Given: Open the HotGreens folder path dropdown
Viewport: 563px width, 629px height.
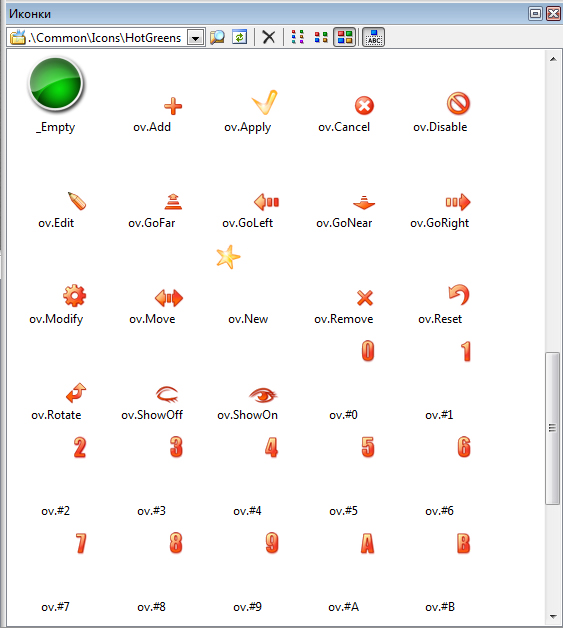Looking at the screenshot, I should pos(195,38).
